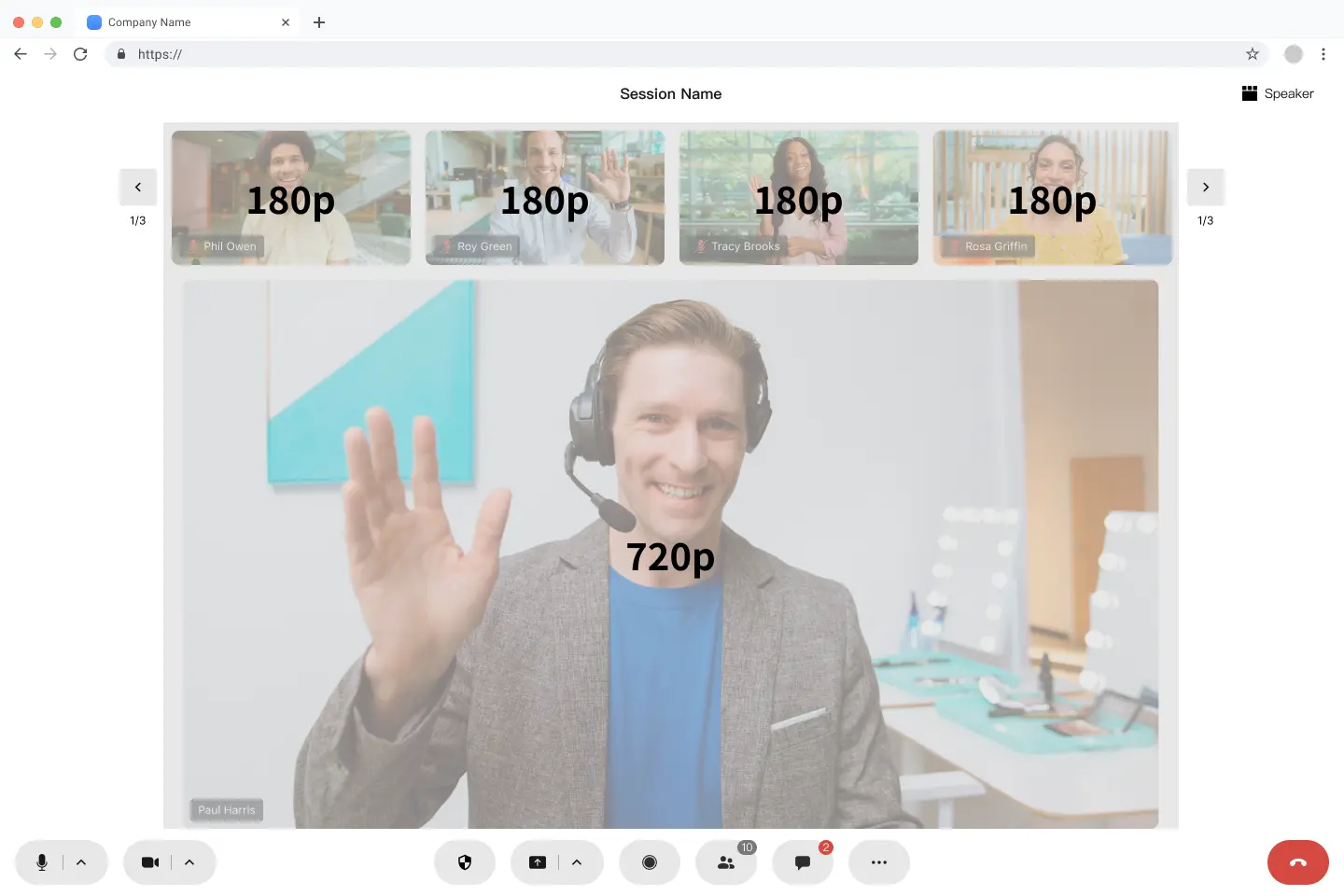Toggle Tracy Brooks' mute indicator

tap(701, 245)
